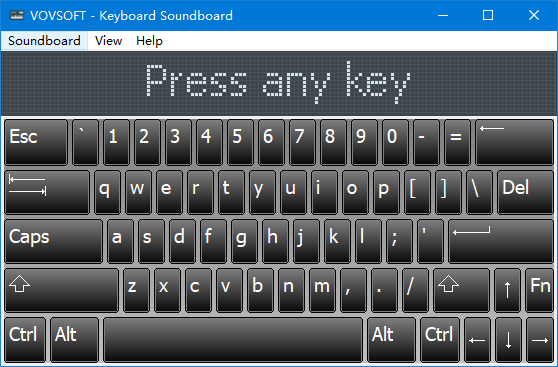558x367 pixels.
Task: Click the right Shift key
Action: (x=461, y=290)
